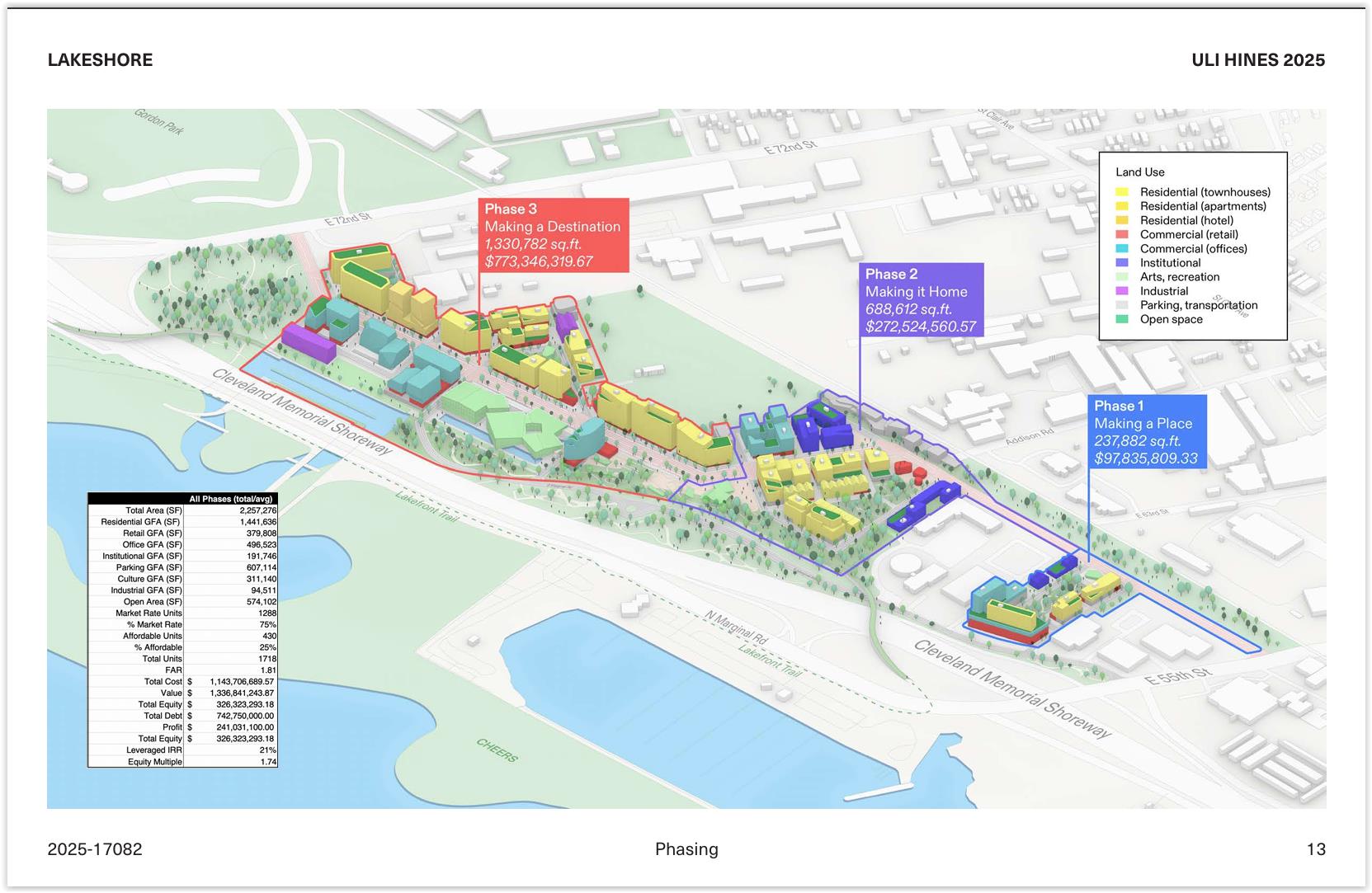
Task: Click the 'ULI HINES 2025' header text
Action: pyautogui.click(x=1258, y=60)
